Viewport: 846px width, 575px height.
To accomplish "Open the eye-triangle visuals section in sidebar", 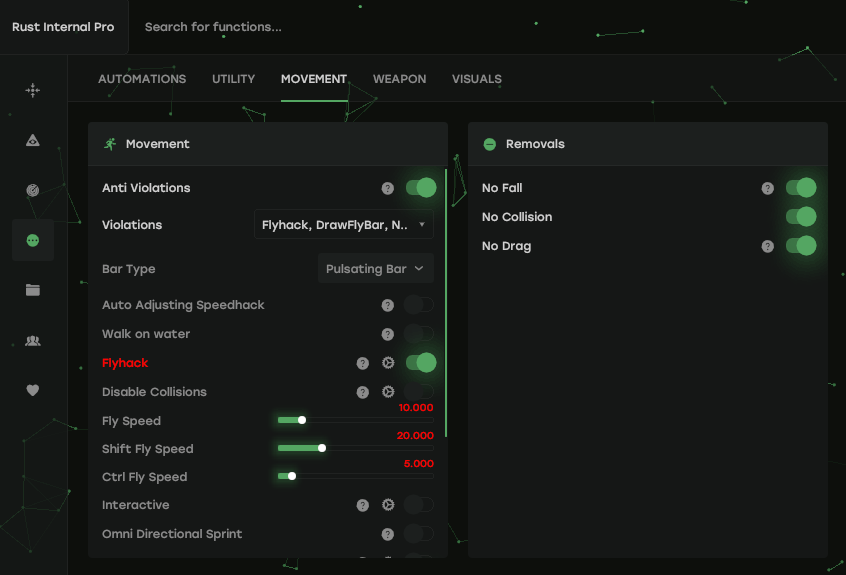I will [32, 140].
